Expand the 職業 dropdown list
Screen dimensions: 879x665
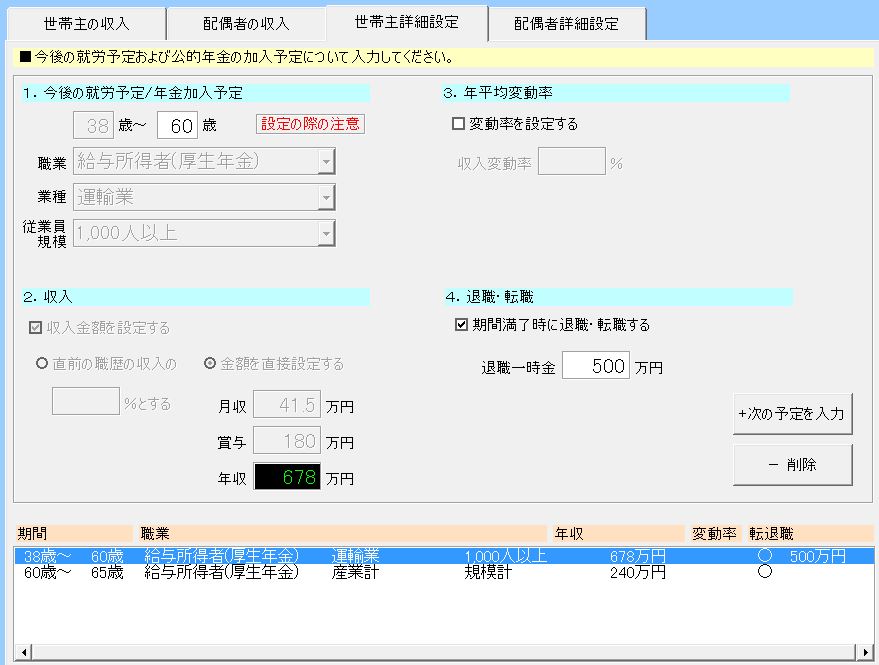[326, 161]
